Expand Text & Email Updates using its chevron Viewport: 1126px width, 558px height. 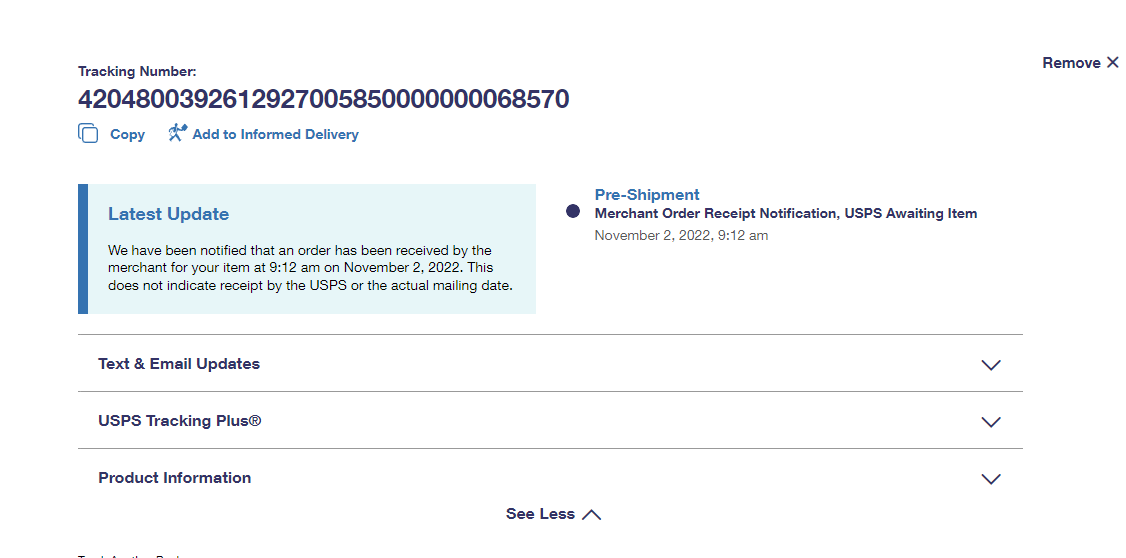click(x=991, y=365)
